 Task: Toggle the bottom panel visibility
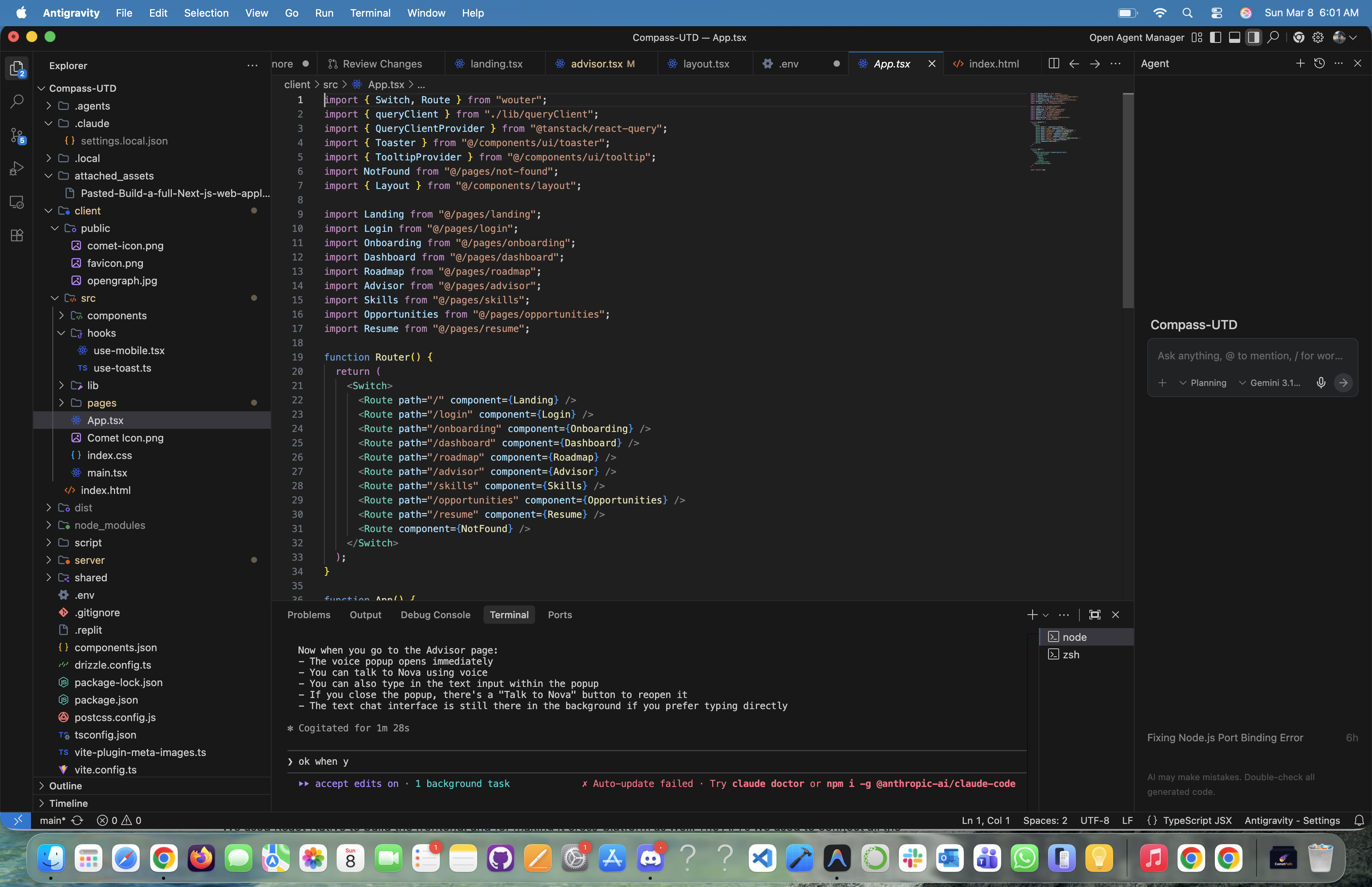point(1234,37)
